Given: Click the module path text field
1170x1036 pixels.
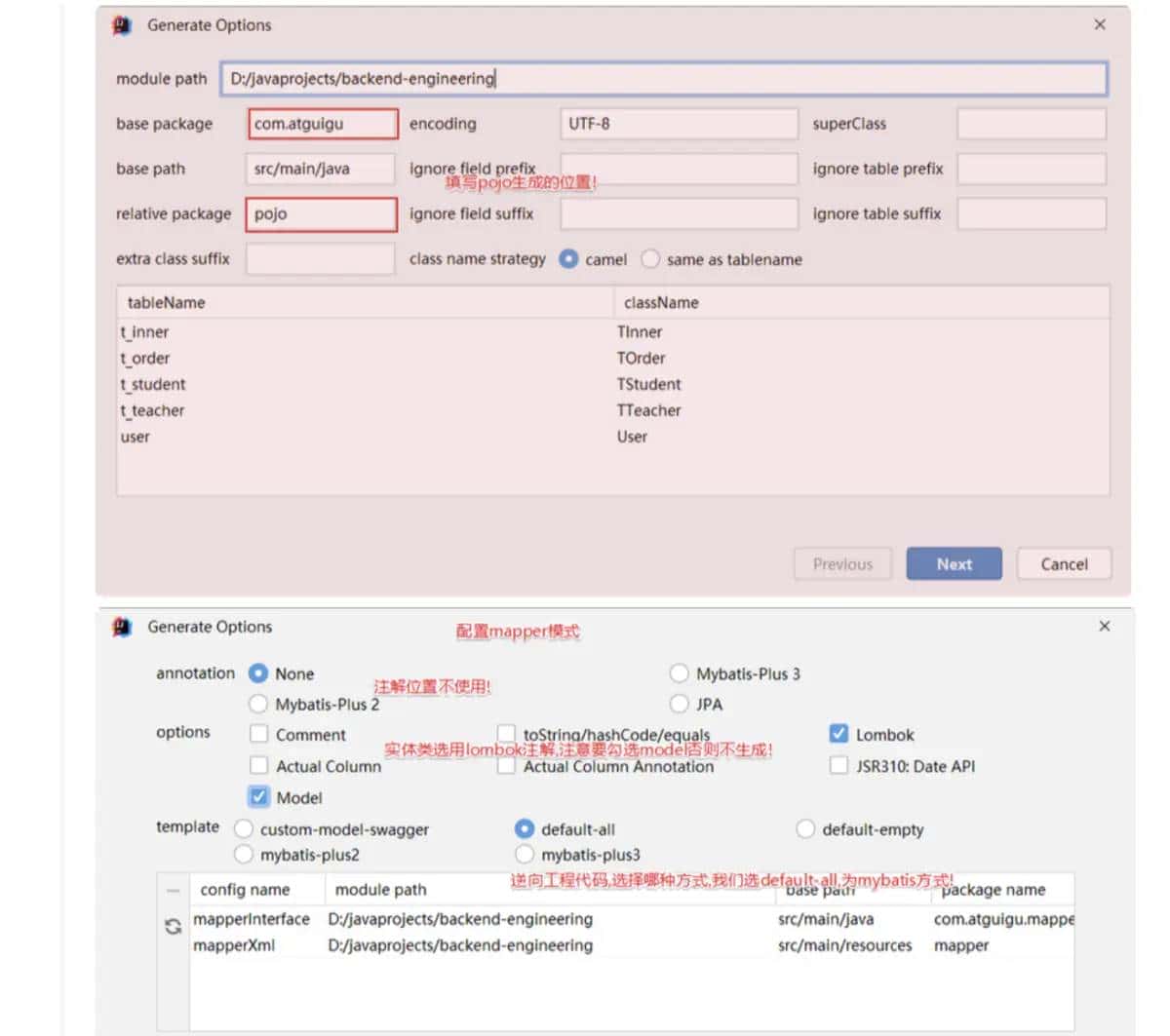Looking at the screenshot, I should 663,79.
